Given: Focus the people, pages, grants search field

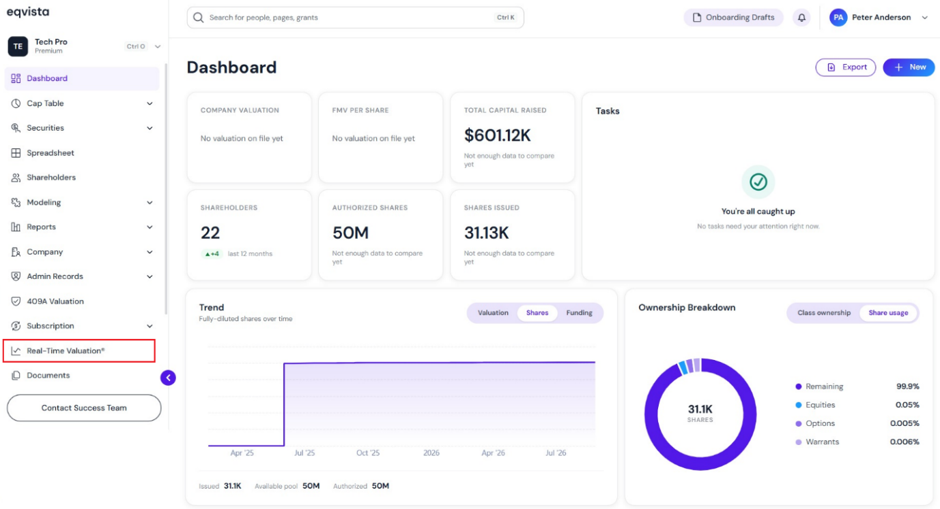Looking at the screenshot, I should click(x=355, y=17).
